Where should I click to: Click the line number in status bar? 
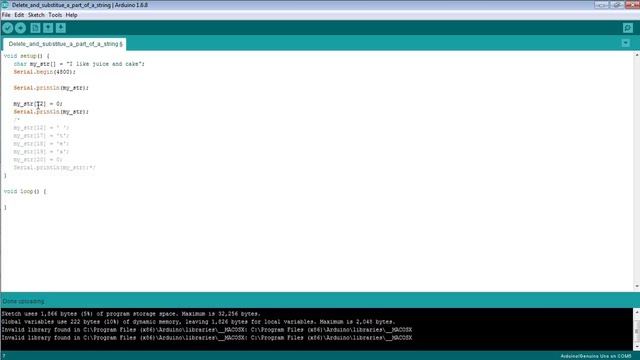4,356
